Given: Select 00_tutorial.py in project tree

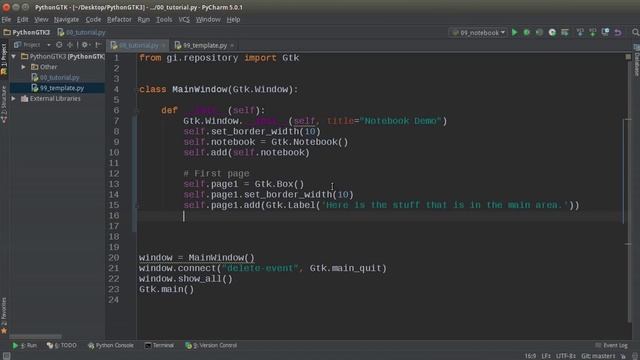Looking at the screenshot, I should click(60, 78).
